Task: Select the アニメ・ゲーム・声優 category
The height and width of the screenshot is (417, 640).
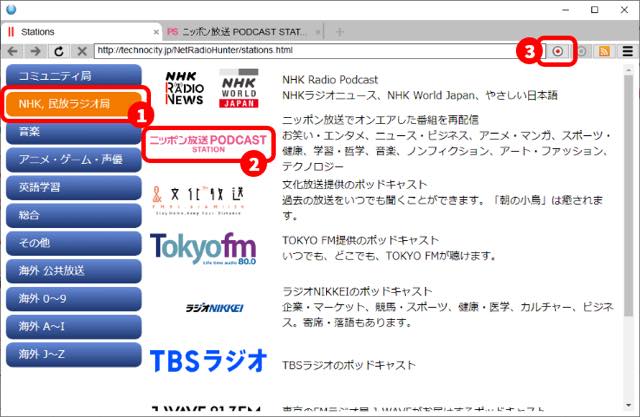Action: click(x=74, y=160)
